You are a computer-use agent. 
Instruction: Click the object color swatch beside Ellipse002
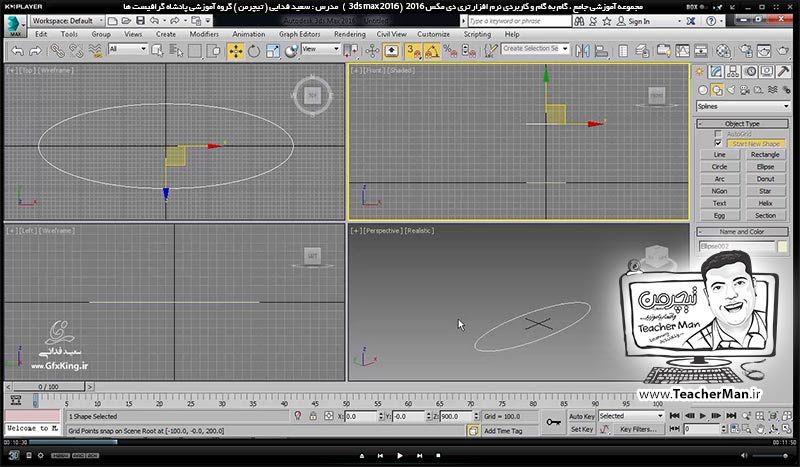tap(782, 247)
